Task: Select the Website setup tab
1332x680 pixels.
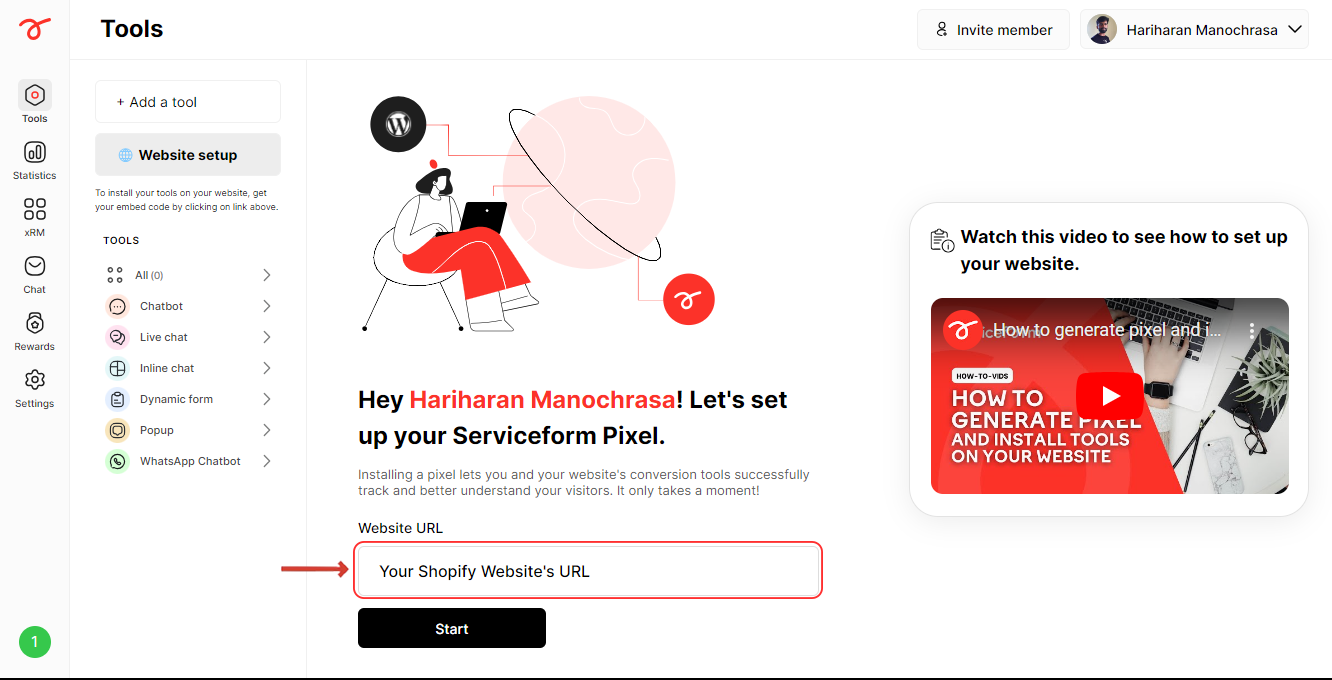Action: [x=188, y=155]
